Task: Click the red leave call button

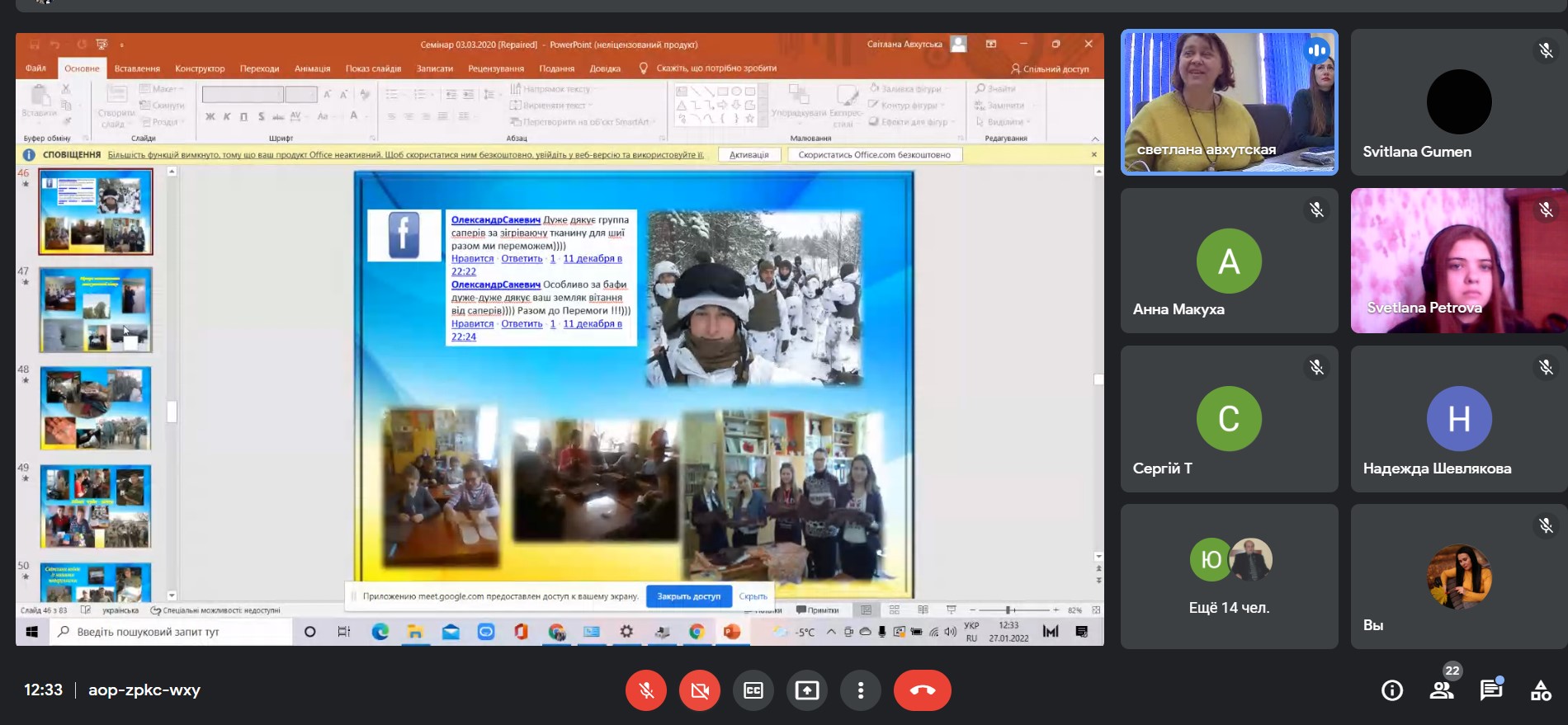Action: tap(922, 690)
